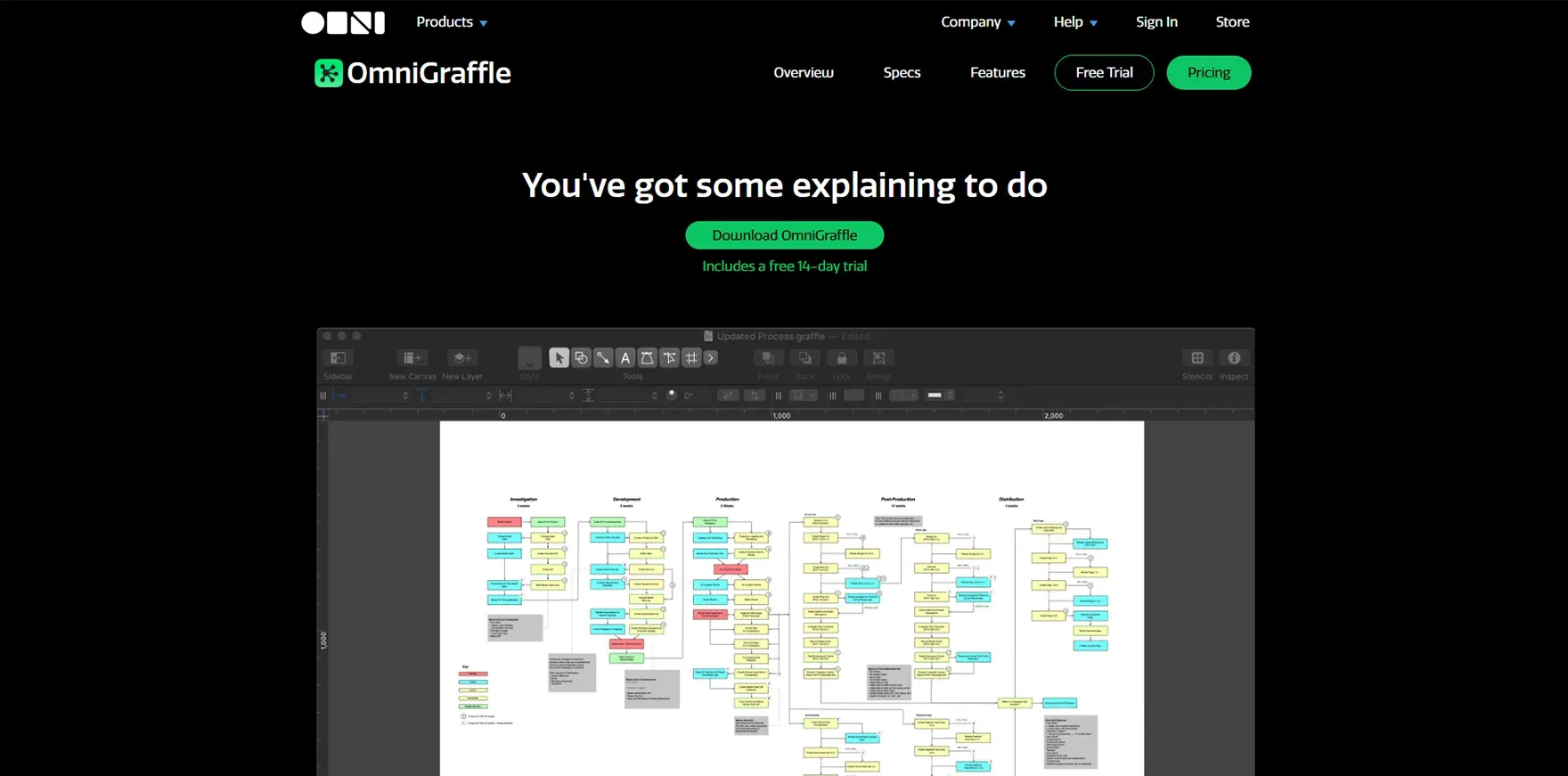Click the Lock padlock icon
This screenshot has height=776, width=1568.
click(x=842, y=358)
